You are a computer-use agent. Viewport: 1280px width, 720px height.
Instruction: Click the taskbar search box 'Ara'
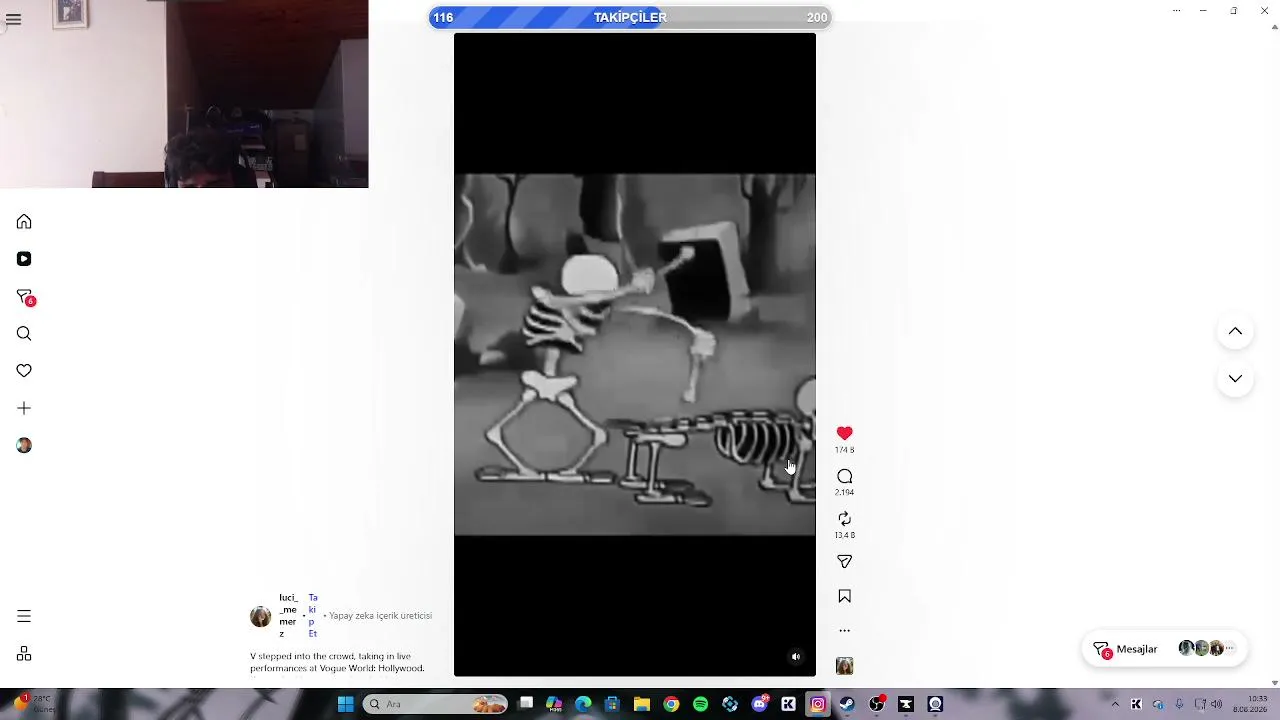[x=435, y=704]
